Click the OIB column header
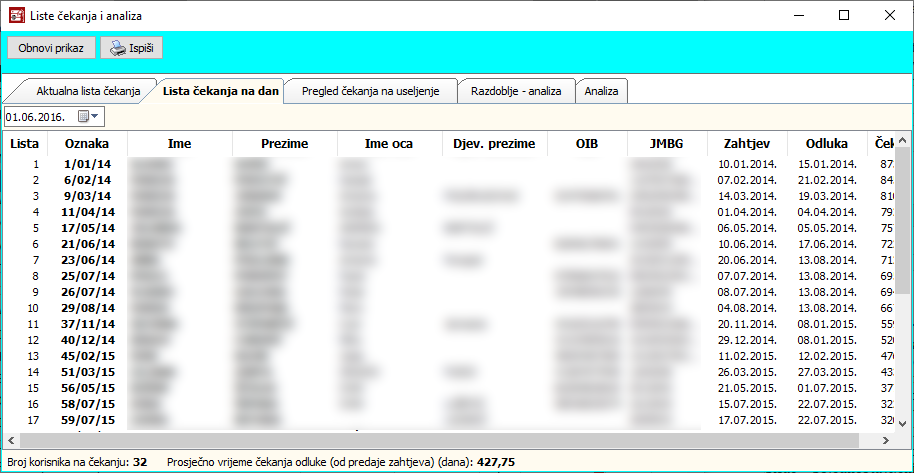 (x=587, y=144)
